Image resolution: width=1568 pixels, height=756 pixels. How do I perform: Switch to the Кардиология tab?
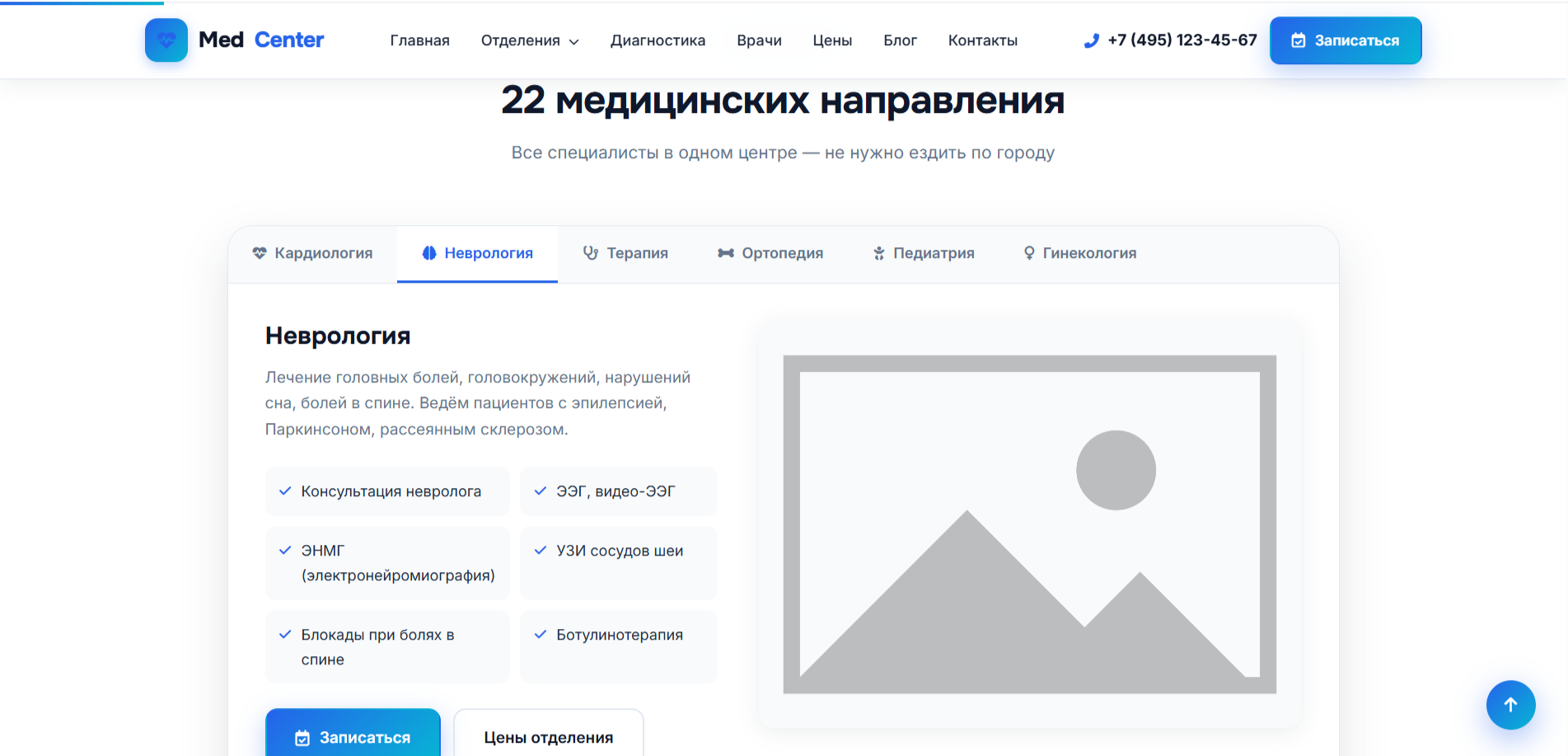(x=312, y=254)
